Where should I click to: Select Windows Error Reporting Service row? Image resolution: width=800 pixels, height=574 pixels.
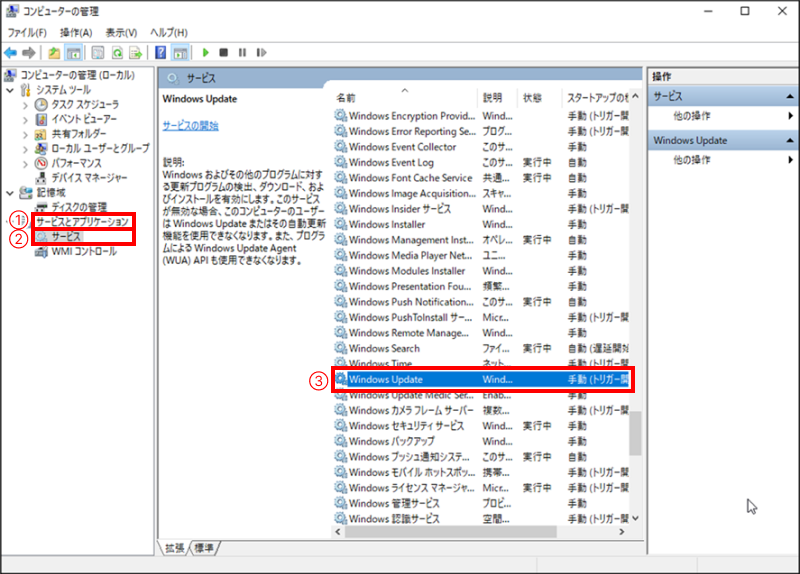482,132
